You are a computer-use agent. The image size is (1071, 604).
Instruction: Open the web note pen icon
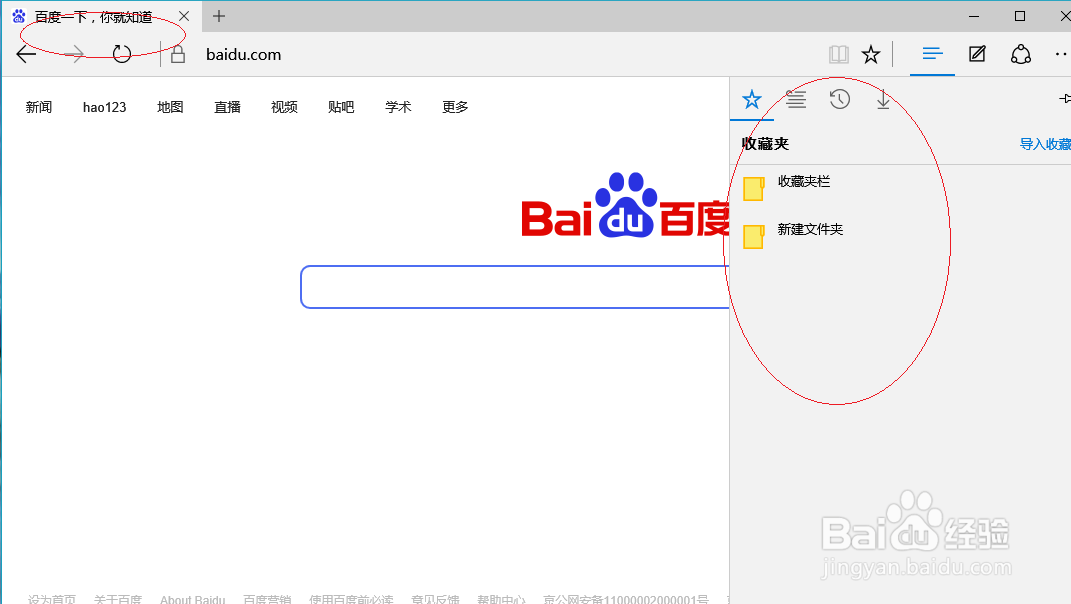tap(977, 54)
